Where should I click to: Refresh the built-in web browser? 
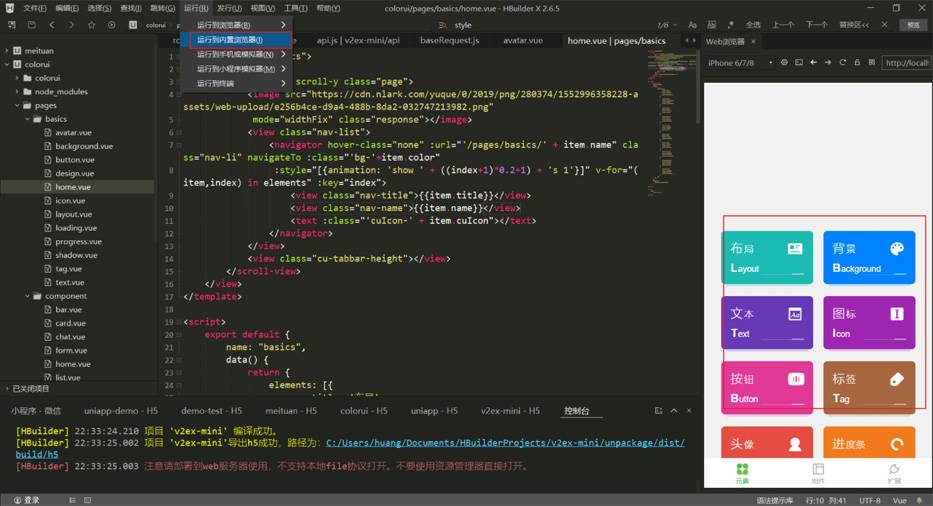pyautogui.click(x=843, y=63)
